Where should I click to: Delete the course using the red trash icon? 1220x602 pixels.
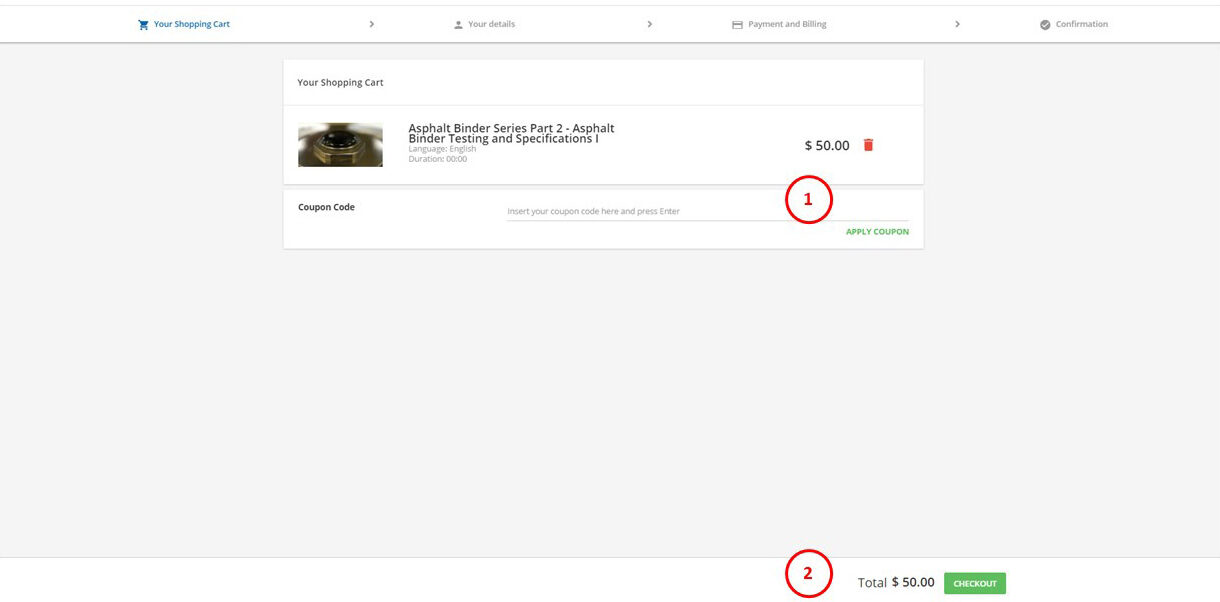coord(868,145)
